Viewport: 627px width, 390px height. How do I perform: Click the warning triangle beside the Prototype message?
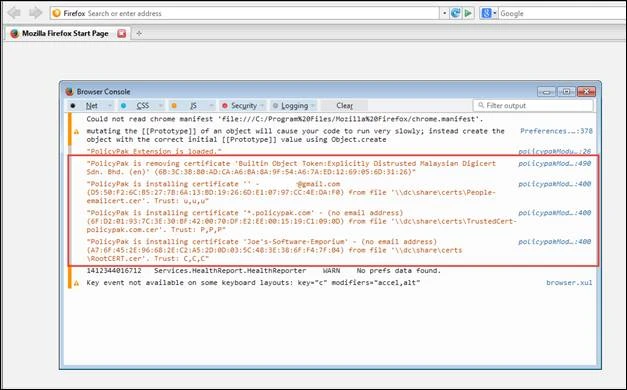click(76, 132)
